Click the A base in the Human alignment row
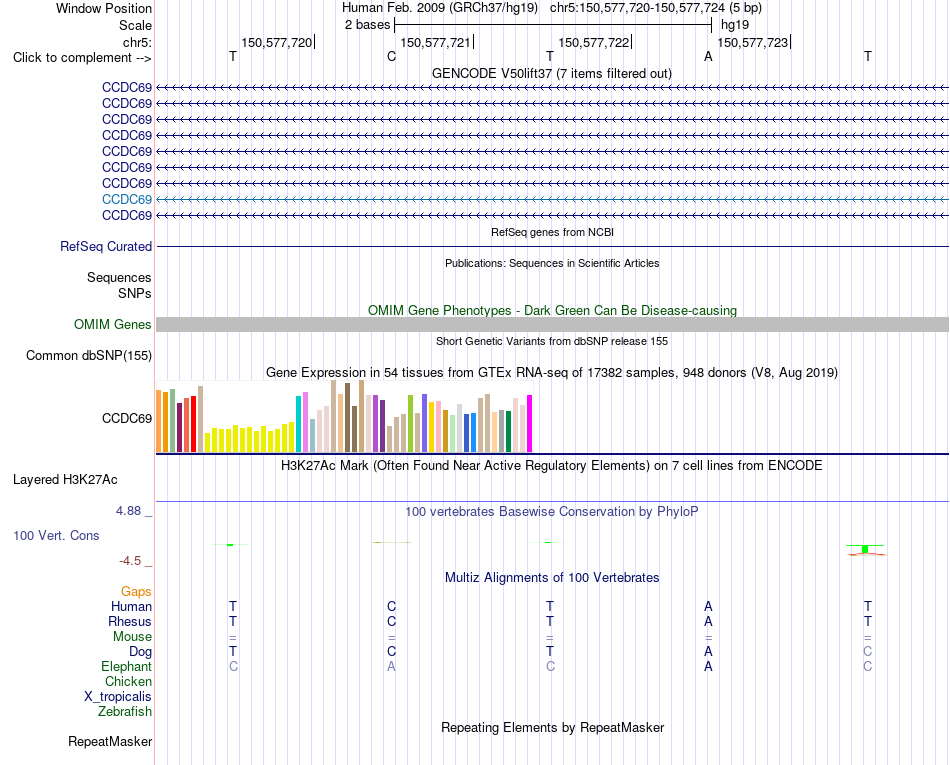 (x=708, y=606)
